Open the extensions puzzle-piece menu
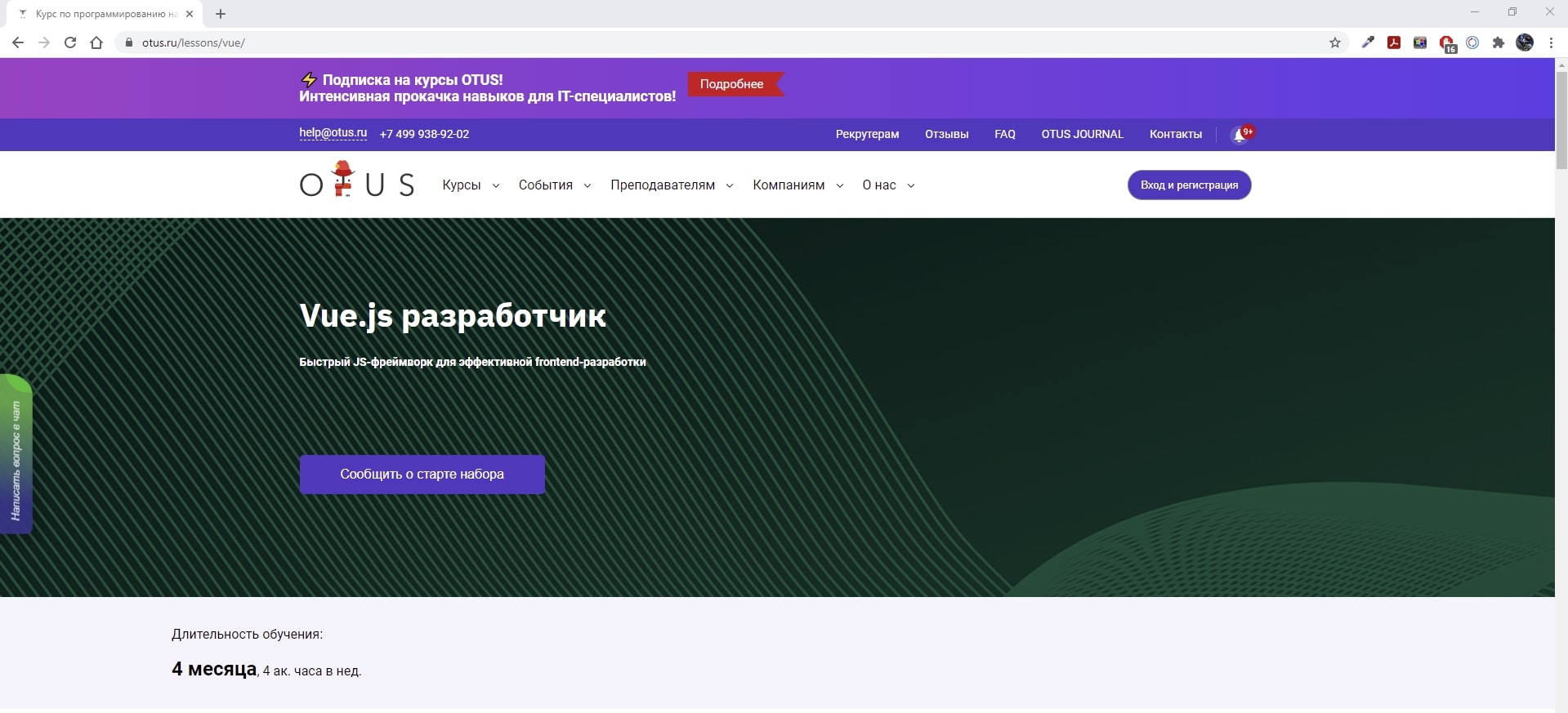Viewport: 1568px width, 713px height. pos(1499,42)
